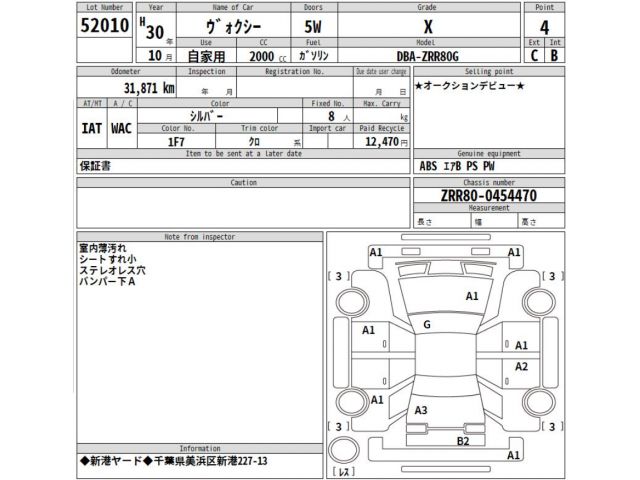Click the [レス] spare tire label

[344, 472]
